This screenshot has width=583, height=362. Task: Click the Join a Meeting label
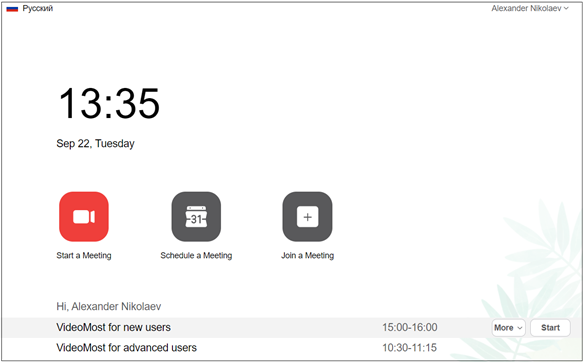pyautogui.click(x=307, y=255)
